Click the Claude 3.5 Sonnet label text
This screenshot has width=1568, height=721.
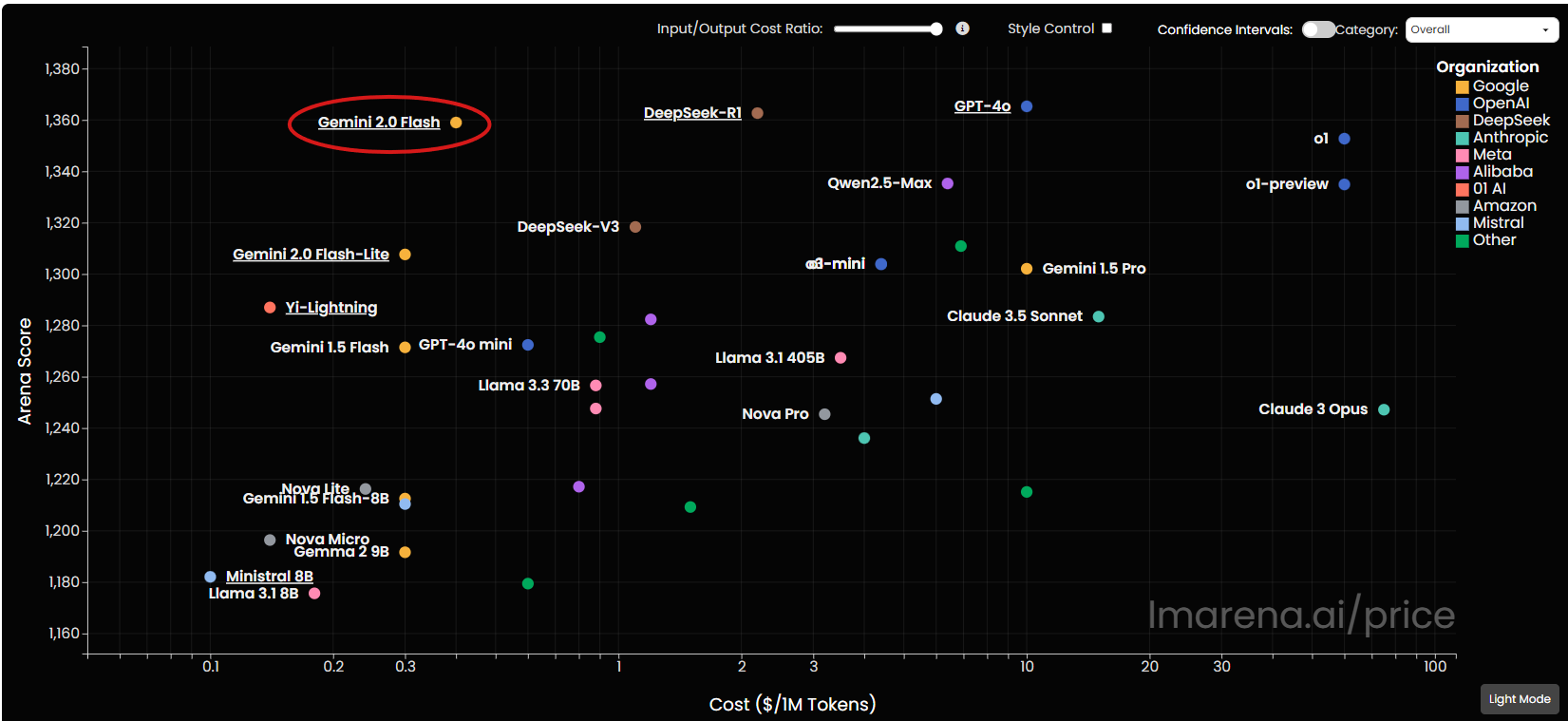click(1014, 316)
